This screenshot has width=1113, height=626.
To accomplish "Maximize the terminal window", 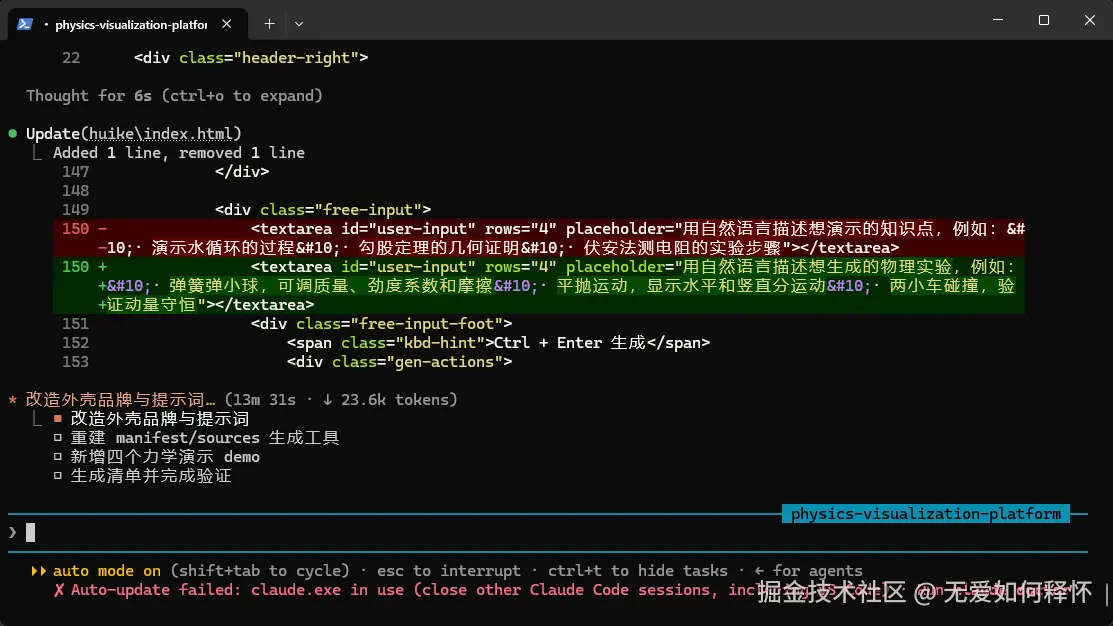I will click(x=1043, y=20).
